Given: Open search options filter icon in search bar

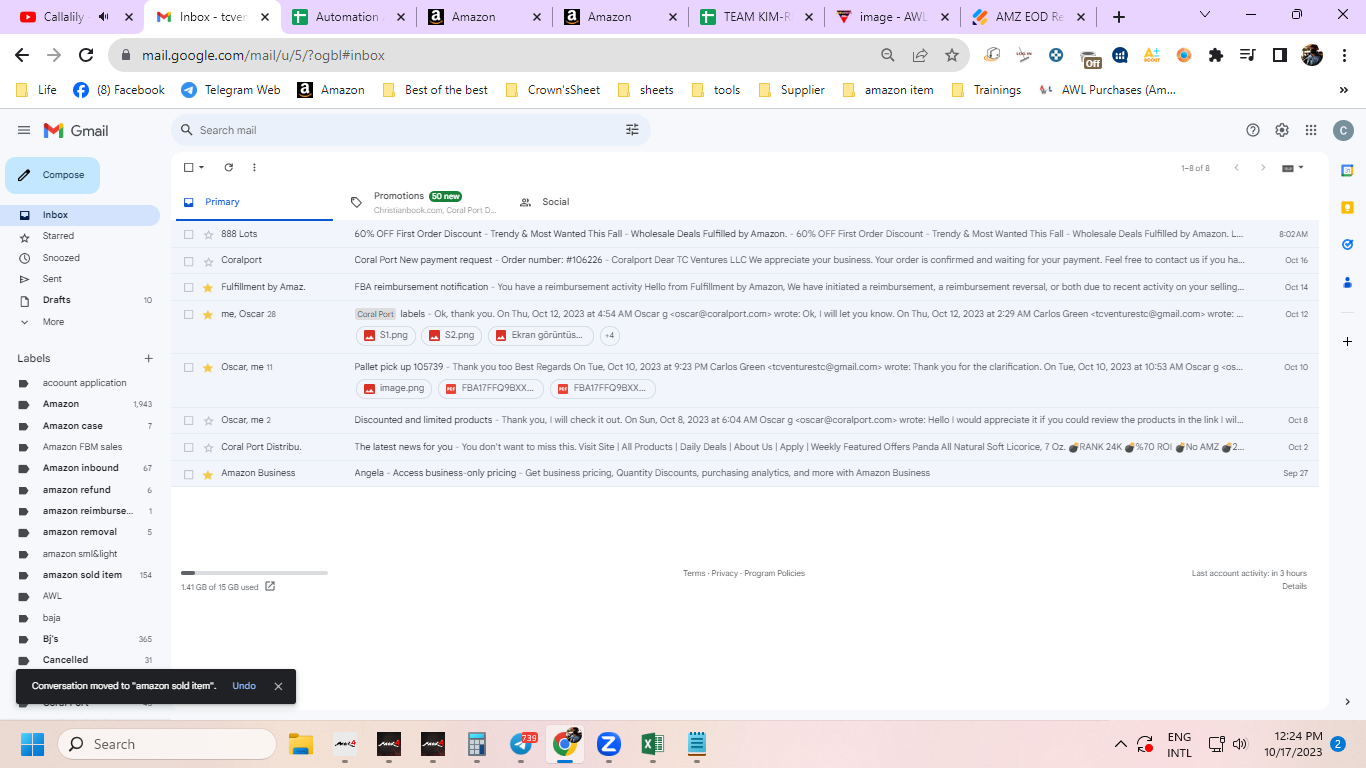Looking at the screenshot, I should 632,130.
